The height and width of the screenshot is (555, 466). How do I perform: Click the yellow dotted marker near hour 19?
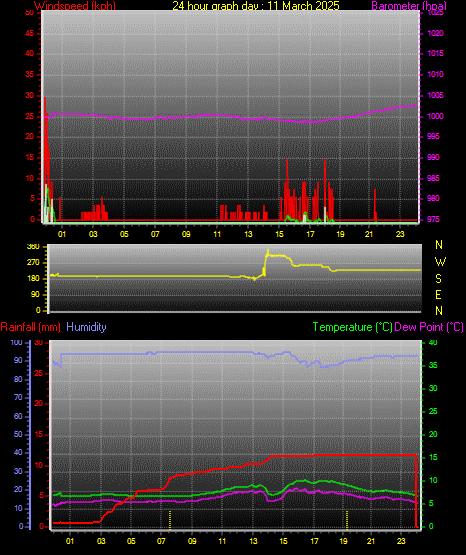point(347,520)
